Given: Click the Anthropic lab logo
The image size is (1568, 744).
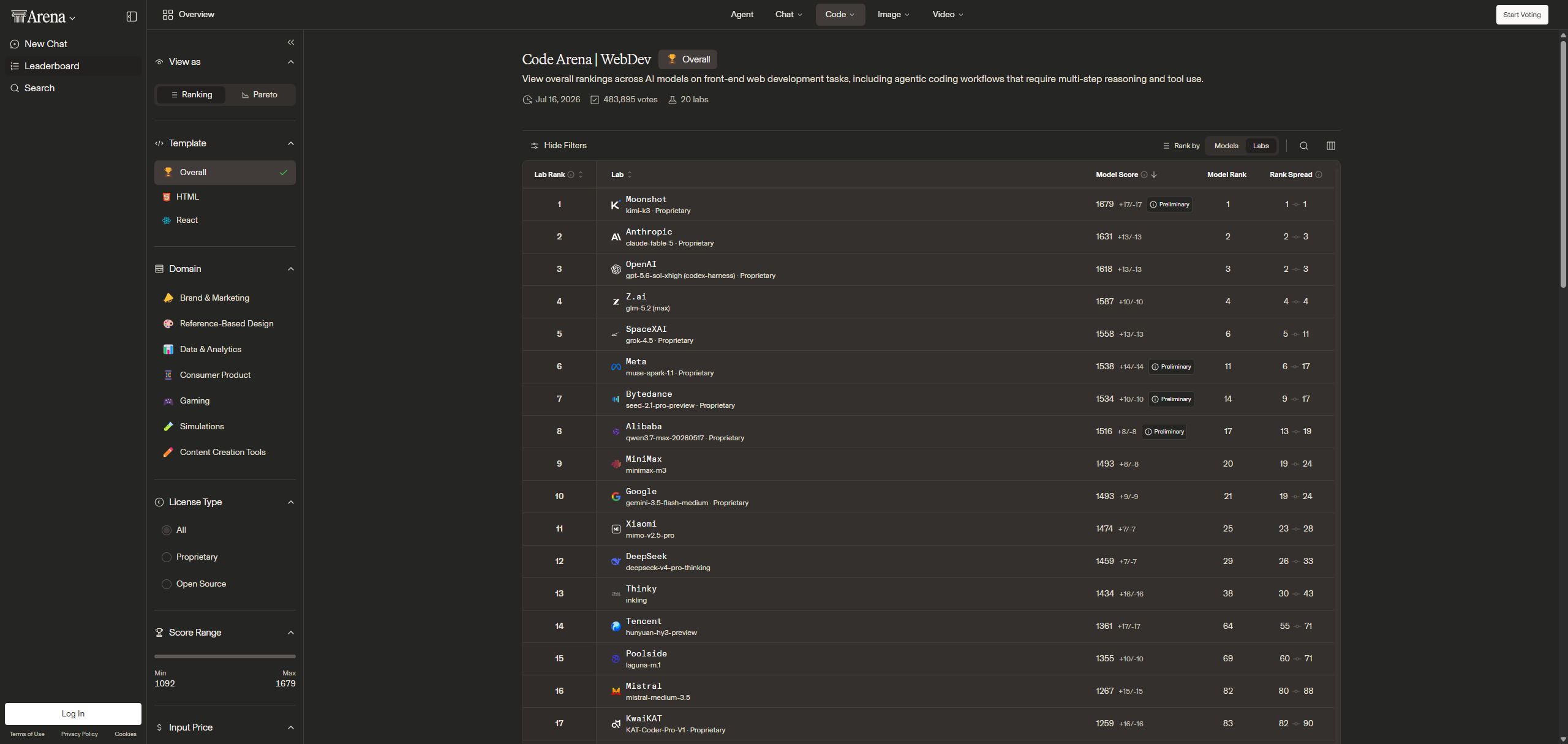Looking at the screenshot, I should pyautogui.click(x=616, y=237).
